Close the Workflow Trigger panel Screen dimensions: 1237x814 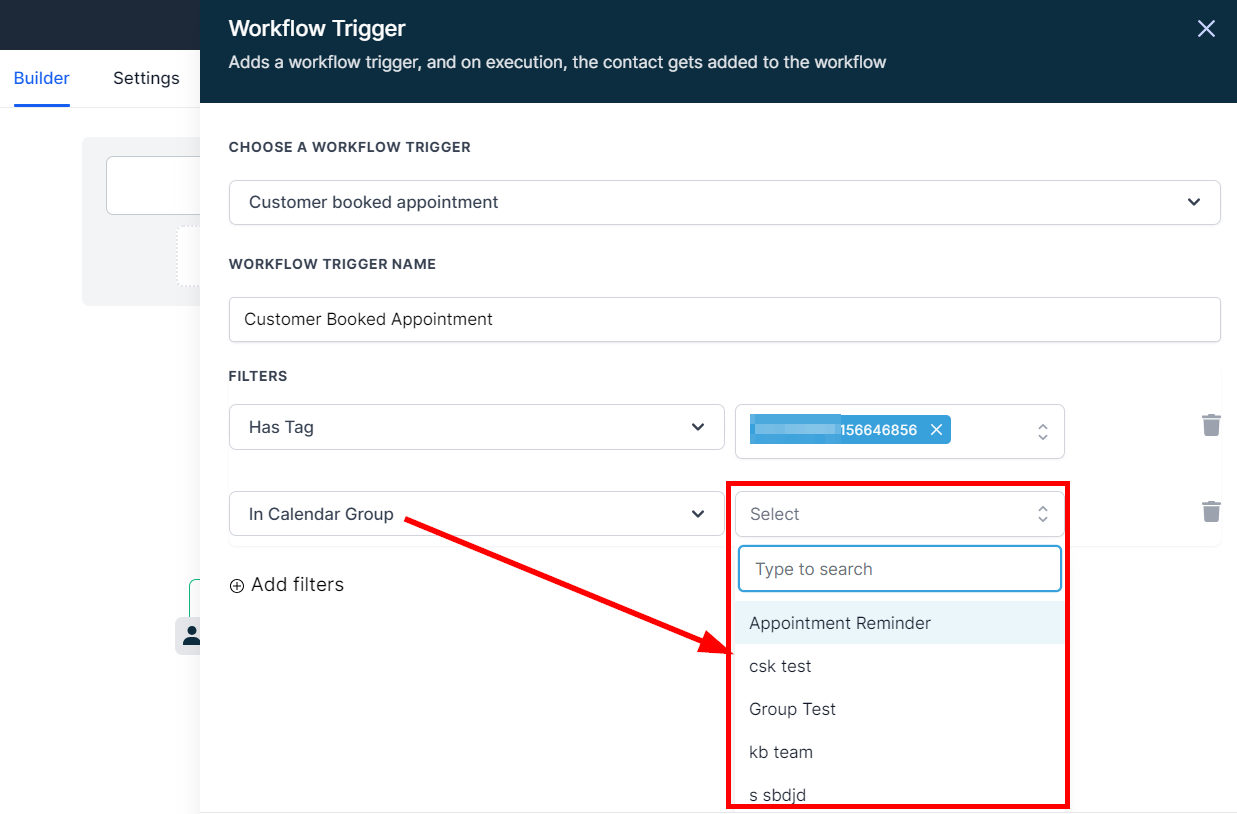pyautogui.click(x=1206, y=29)
